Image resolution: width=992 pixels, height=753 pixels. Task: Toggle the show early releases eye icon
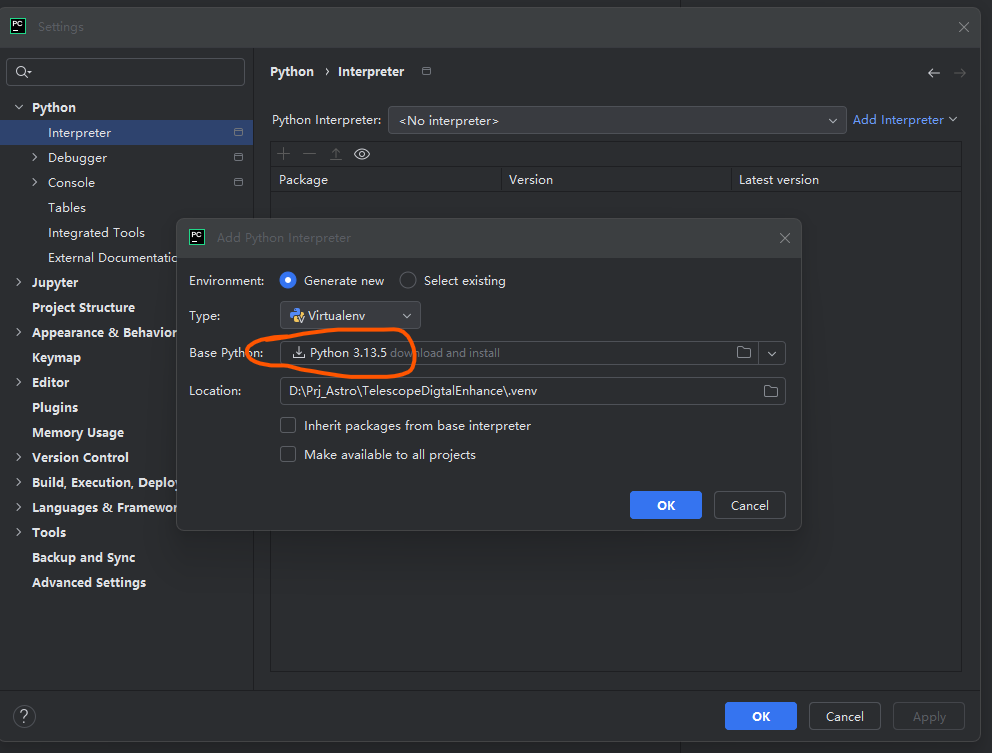362,154
